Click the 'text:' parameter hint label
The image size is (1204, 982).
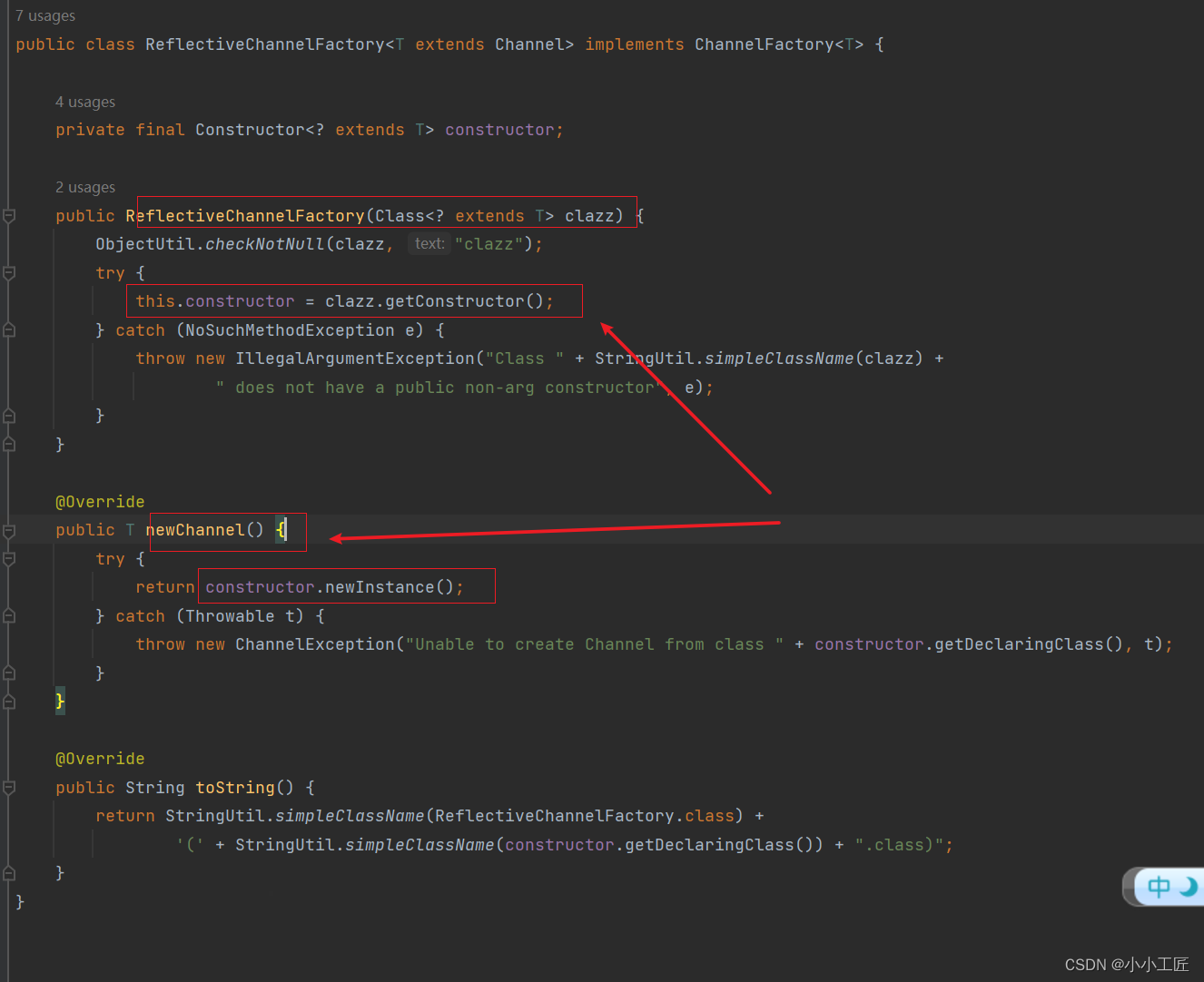[x=429, y=243]
